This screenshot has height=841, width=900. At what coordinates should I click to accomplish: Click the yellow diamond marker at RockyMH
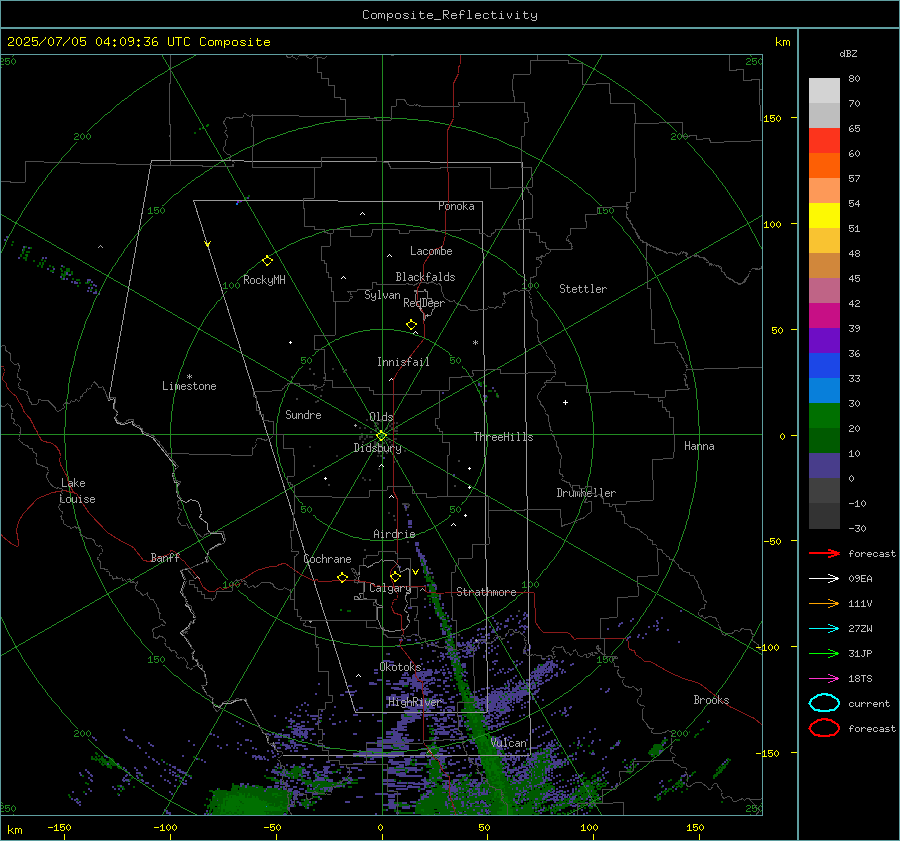point(267,261)
